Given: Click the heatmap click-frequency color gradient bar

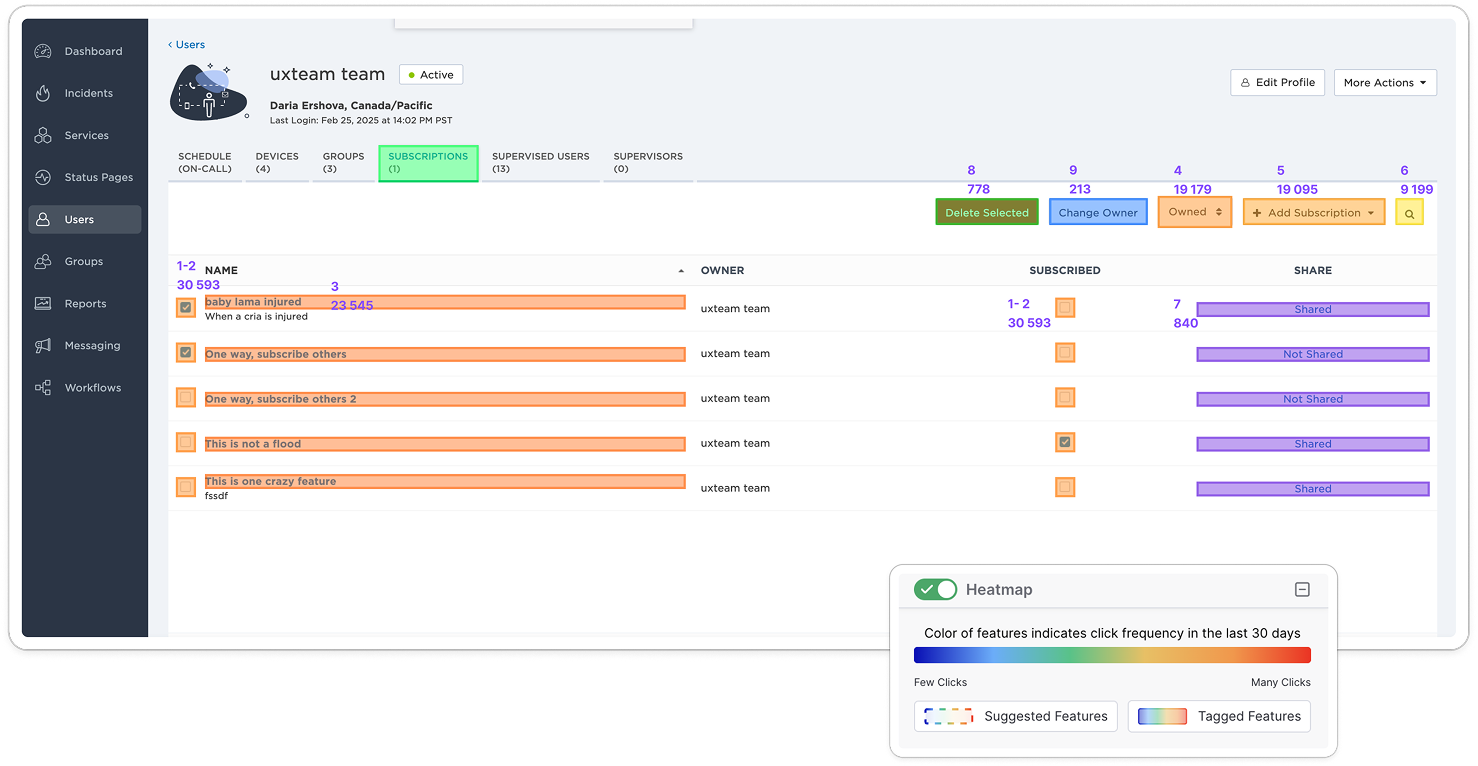Looking at the screenshot, I should pyautogui.click(x=1112, y=655).
